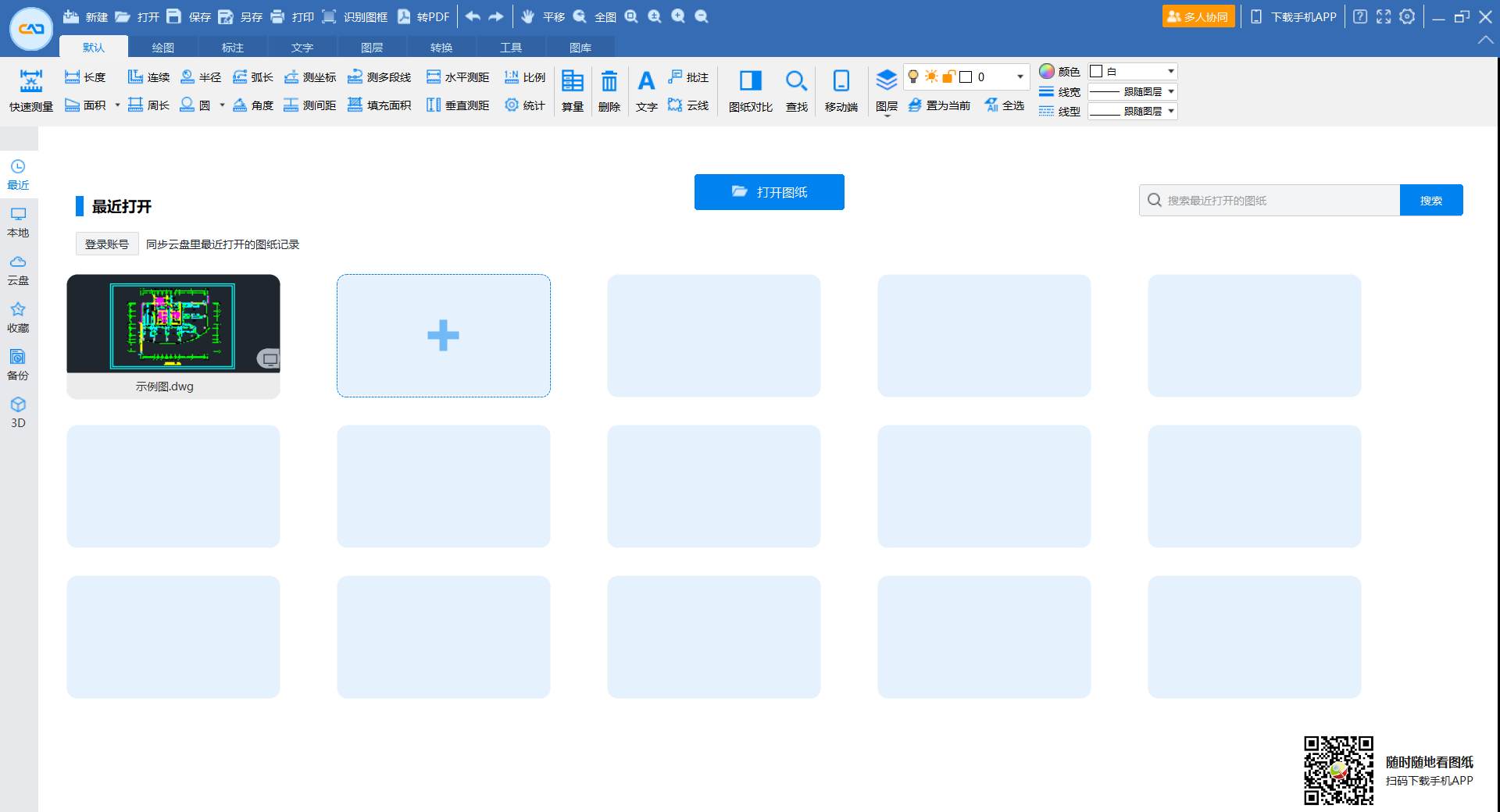Switch to the 绘图 ribbon tab

click(163, 48)
